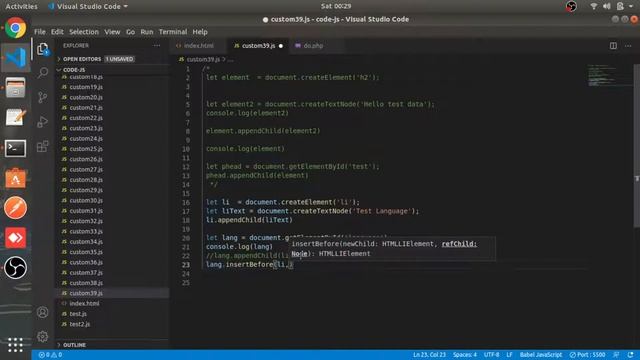Open the Run menu
Viewport: 640px width, 360px height.
(x=147, y=32)
